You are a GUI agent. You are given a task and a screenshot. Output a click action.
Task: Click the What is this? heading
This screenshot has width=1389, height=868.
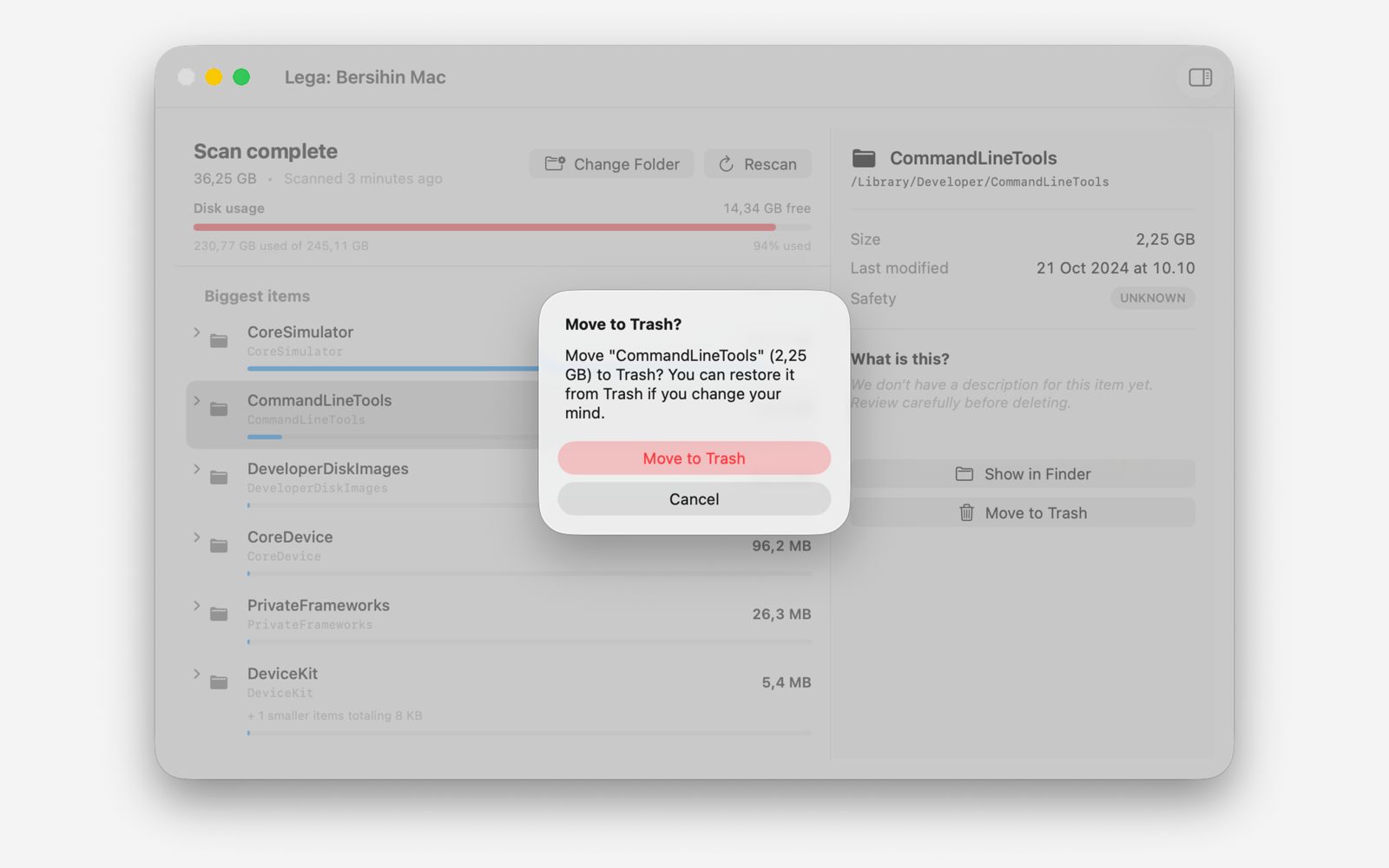click(899, 358)
